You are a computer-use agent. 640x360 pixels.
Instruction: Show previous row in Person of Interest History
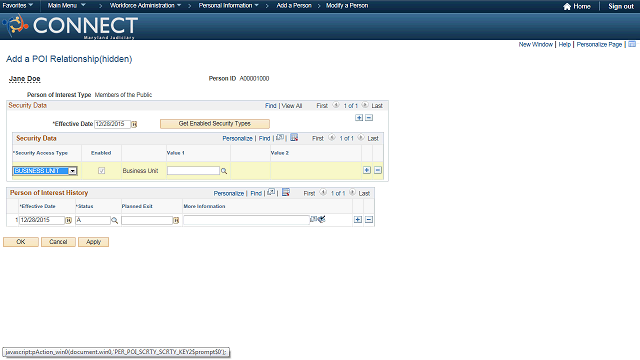323,192
